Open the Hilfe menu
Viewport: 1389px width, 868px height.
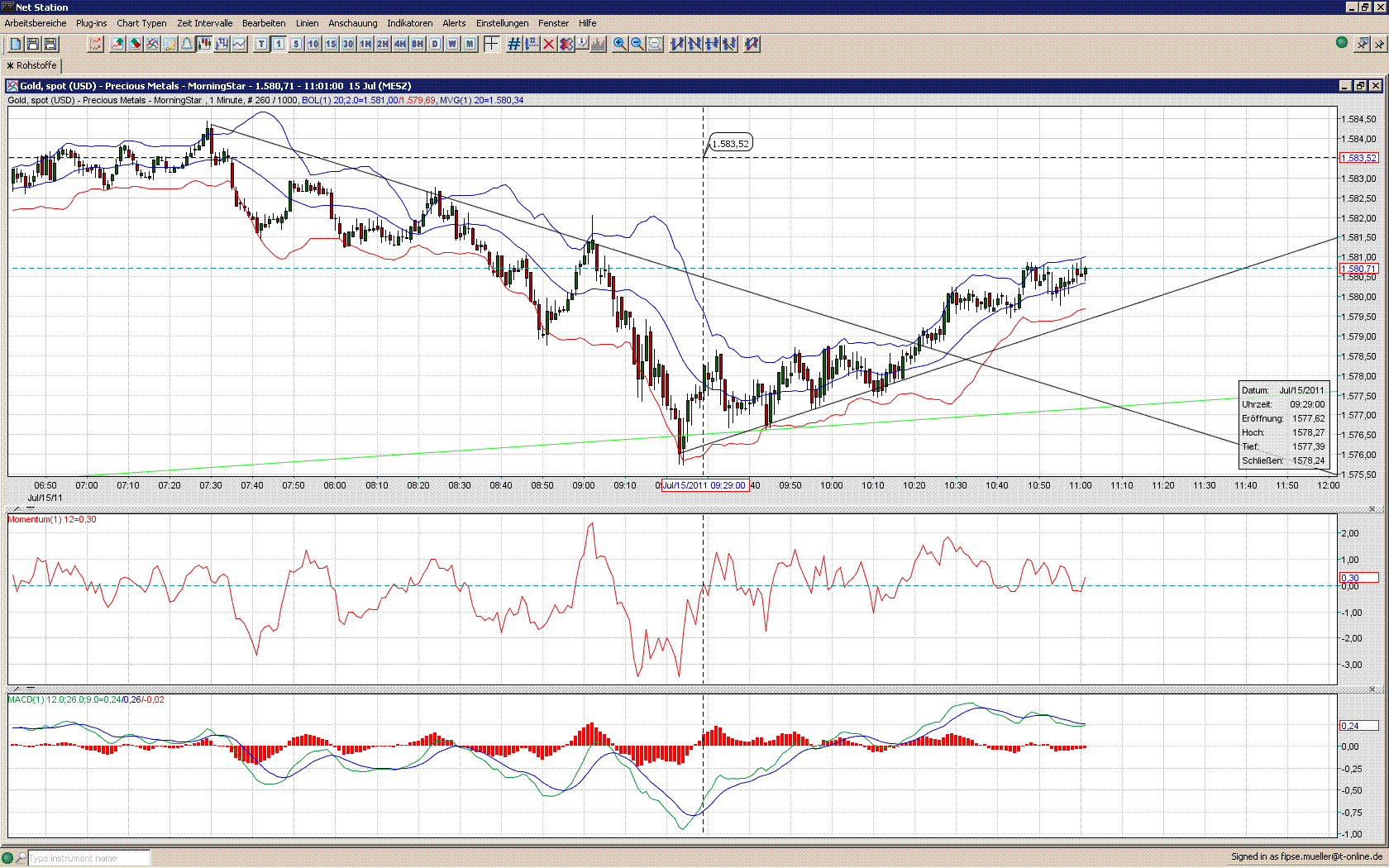(587, 23)
